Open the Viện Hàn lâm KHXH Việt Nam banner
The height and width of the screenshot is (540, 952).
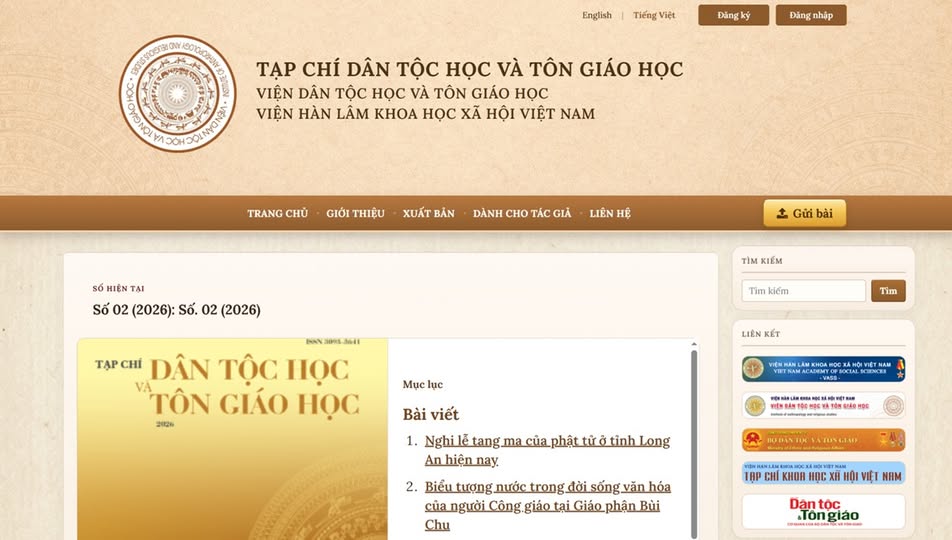[823, 369]
